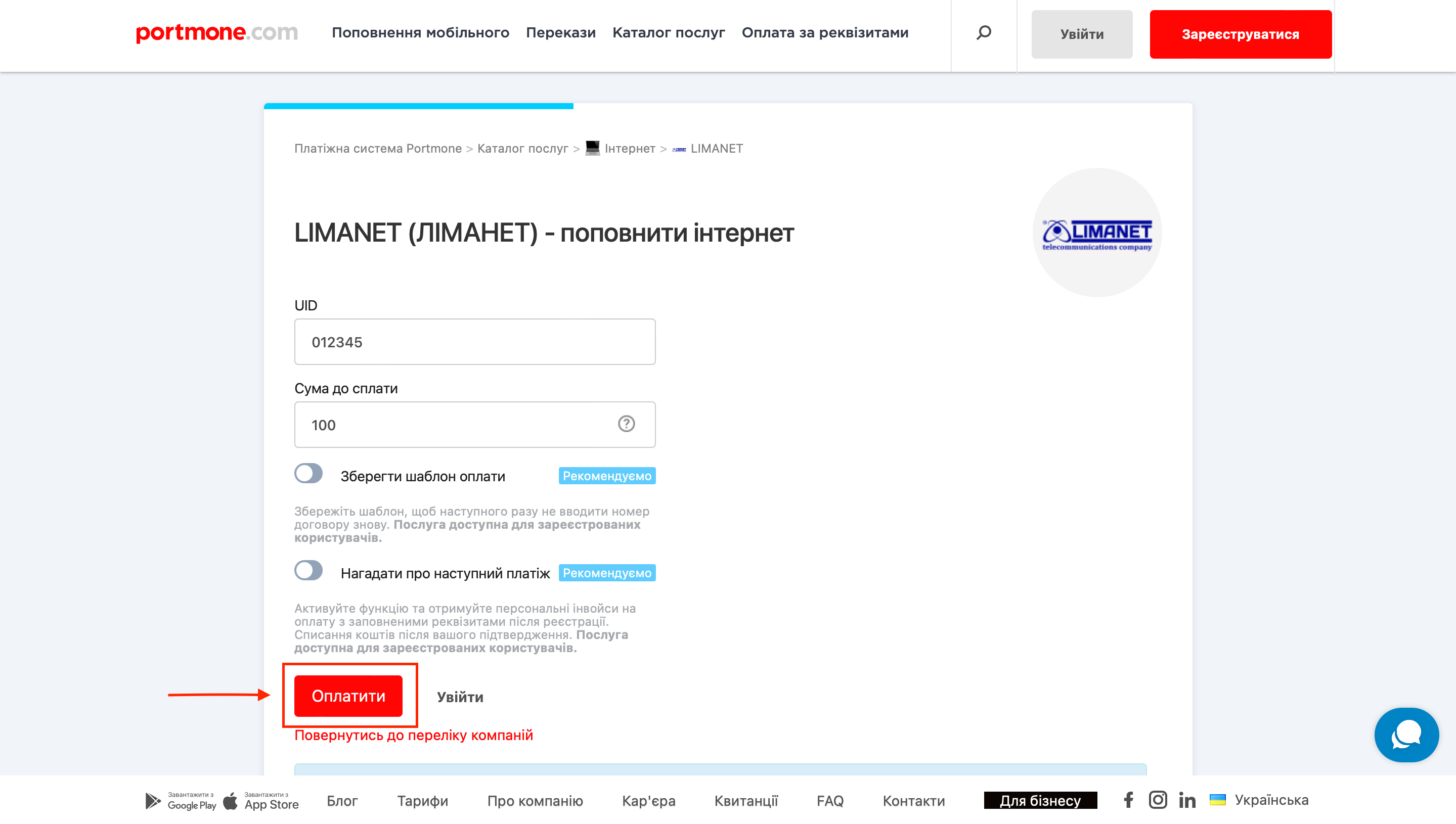Open the Каталог послуг menu item
The image size is (1456, 824).
click(x=669, y=33)
